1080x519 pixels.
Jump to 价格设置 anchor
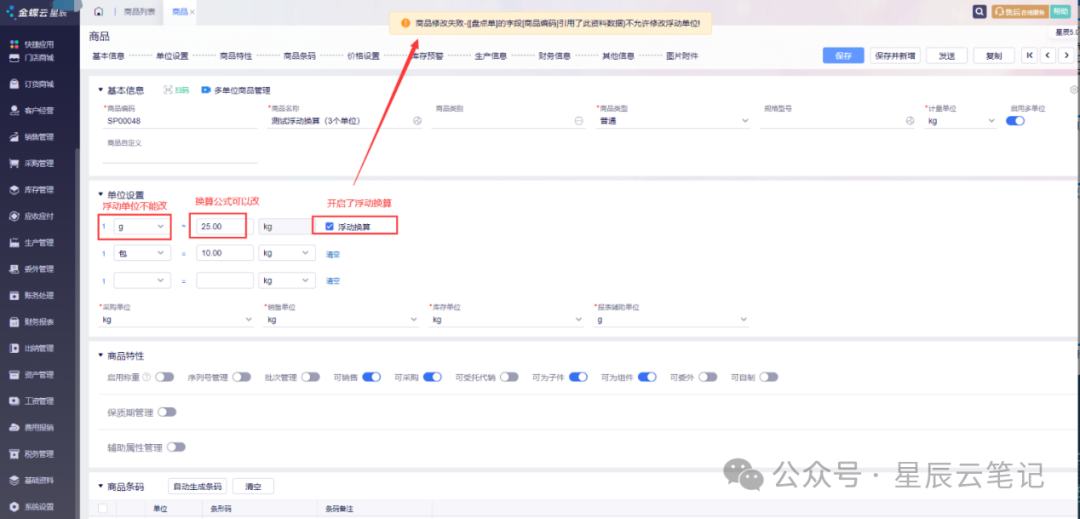pos(363,56)
